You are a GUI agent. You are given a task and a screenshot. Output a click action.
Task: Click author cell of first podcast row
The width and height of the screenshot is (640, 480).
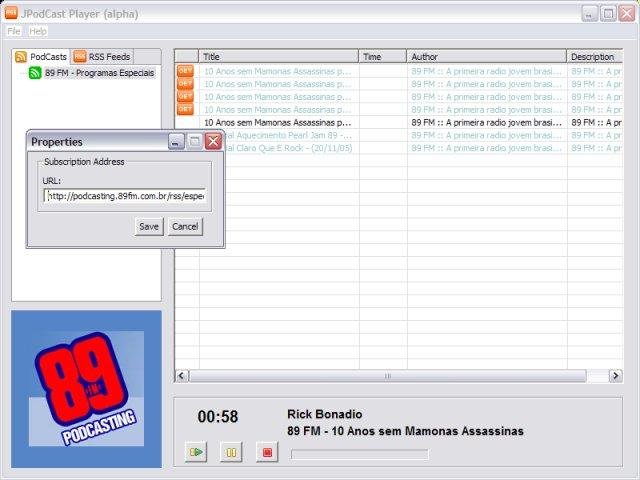(487, 71)
